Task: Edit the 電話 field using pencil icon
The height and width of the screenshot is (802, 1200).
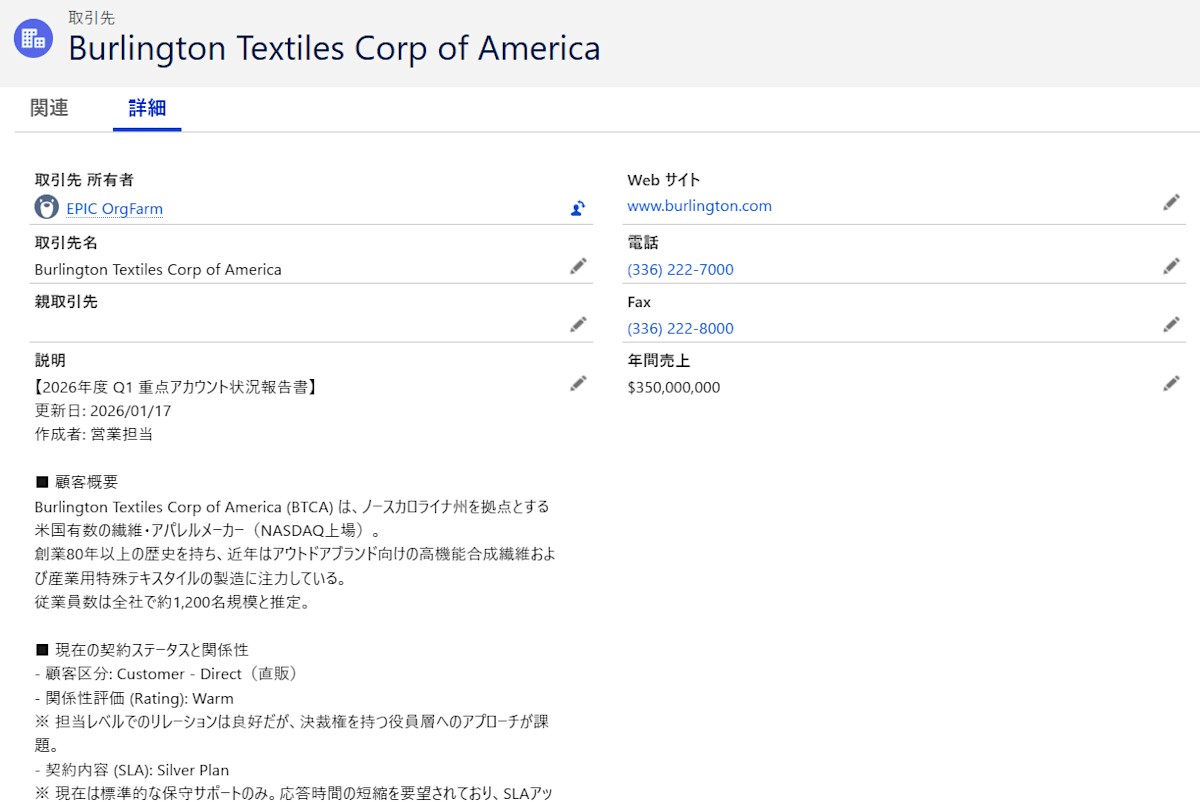Action: click(x=1171, y=266)
